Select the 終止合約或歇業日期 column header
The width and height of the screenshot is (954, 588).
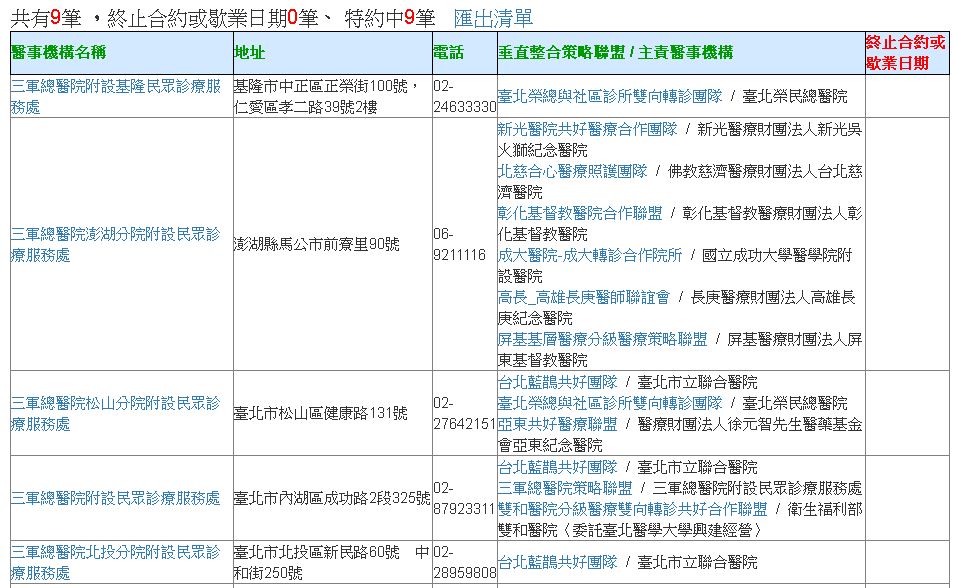pos(907,53)
